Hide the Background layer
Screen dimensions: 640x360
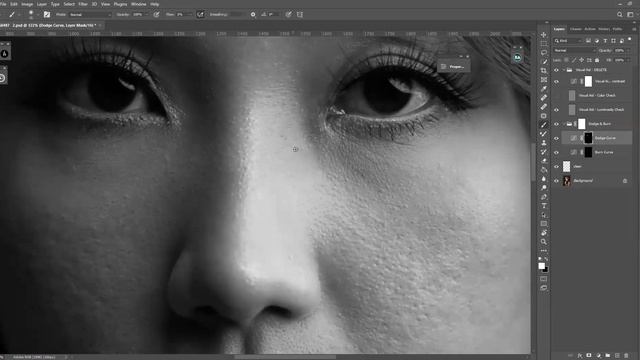pyautogui.click(x=556, y=180)
